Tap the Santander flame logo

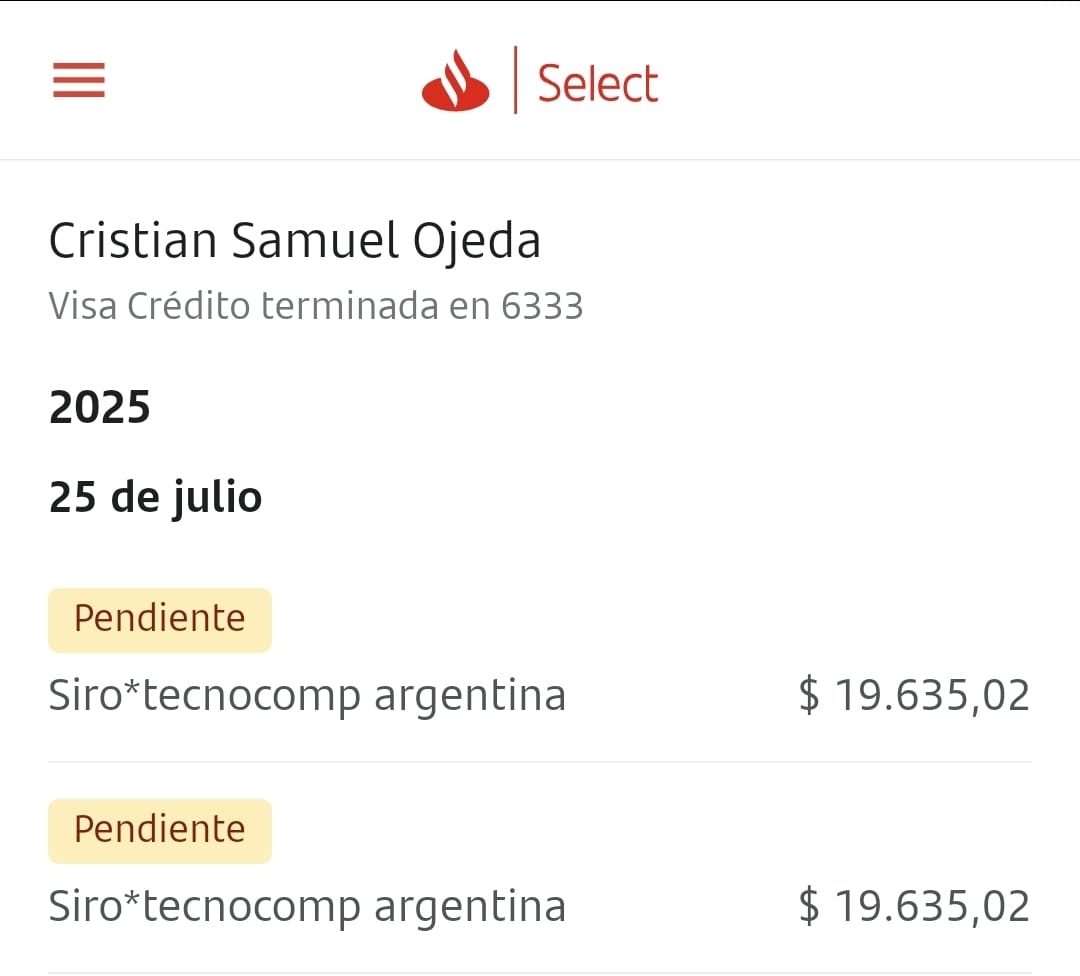click(x=455, y=82)
